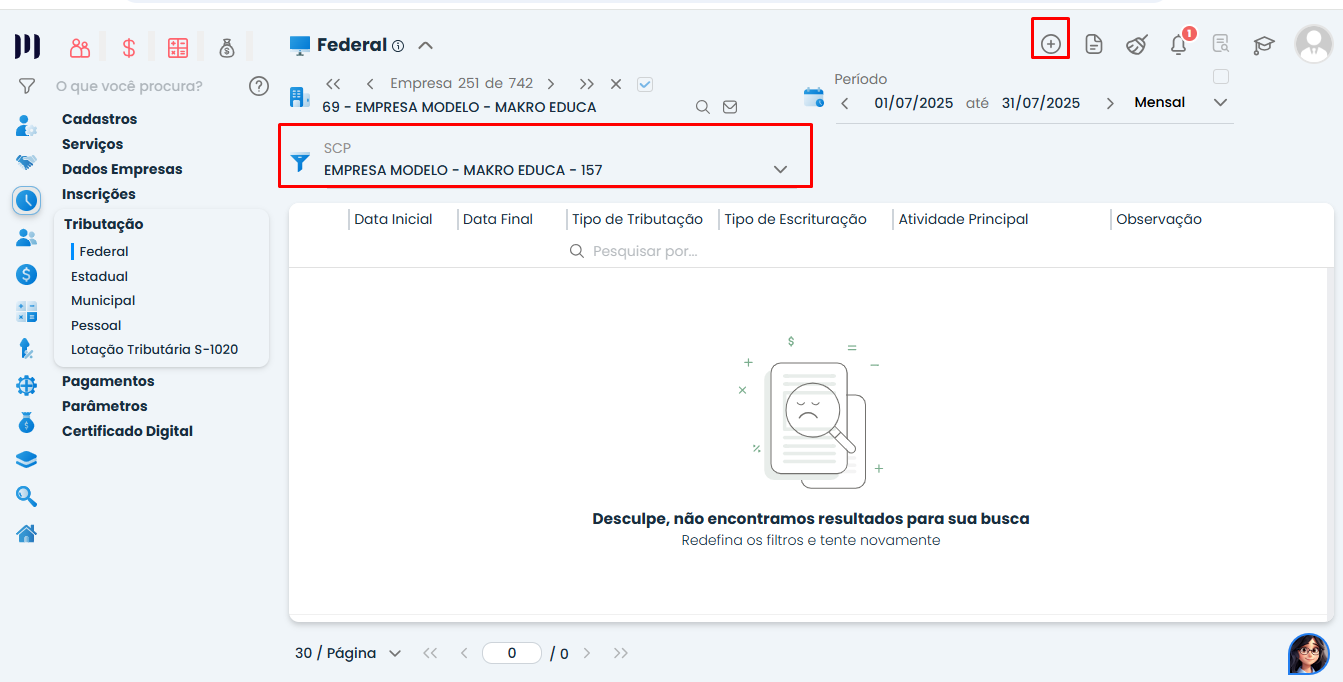Open Cadastros menu
1343x682 pixels.
pyautogui.click(x=100, y=119)
